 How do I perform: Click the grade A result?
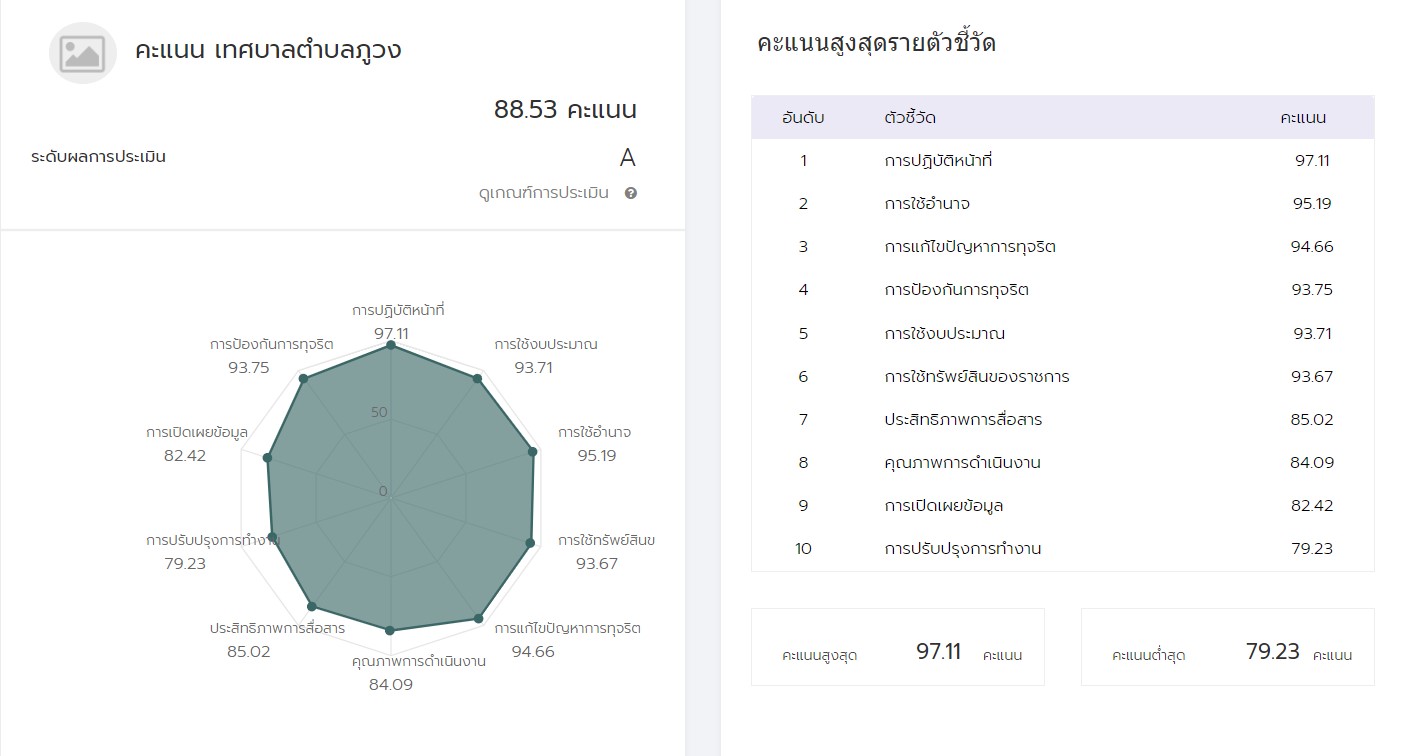[628, 158]
